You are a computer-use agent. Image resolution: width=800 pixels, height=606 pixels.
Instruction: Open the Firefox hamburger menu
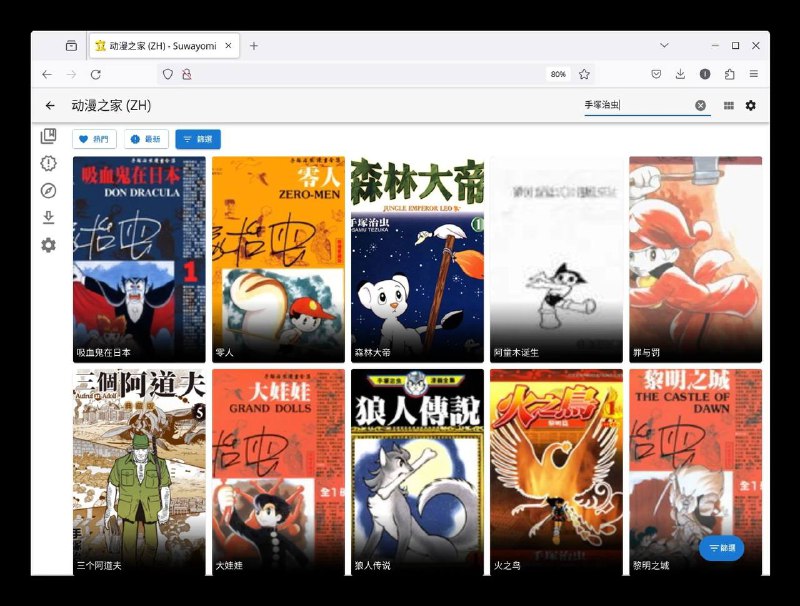[x=755, y=74]
